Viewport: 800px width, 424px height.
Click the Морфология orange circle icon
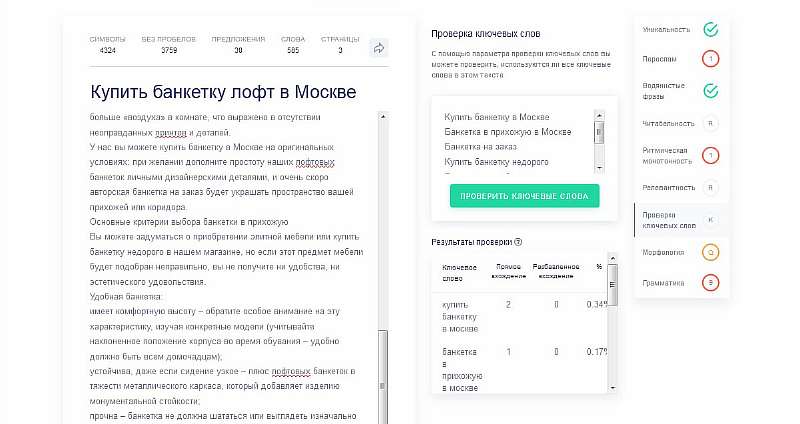(x=710, y=252)
